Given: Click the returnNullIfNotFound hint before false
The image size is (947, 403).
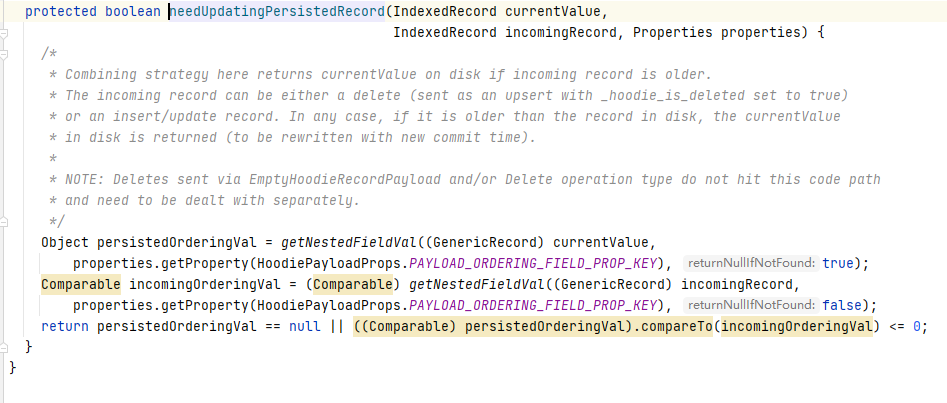Looking at the screenshot, I should (750, 305).
